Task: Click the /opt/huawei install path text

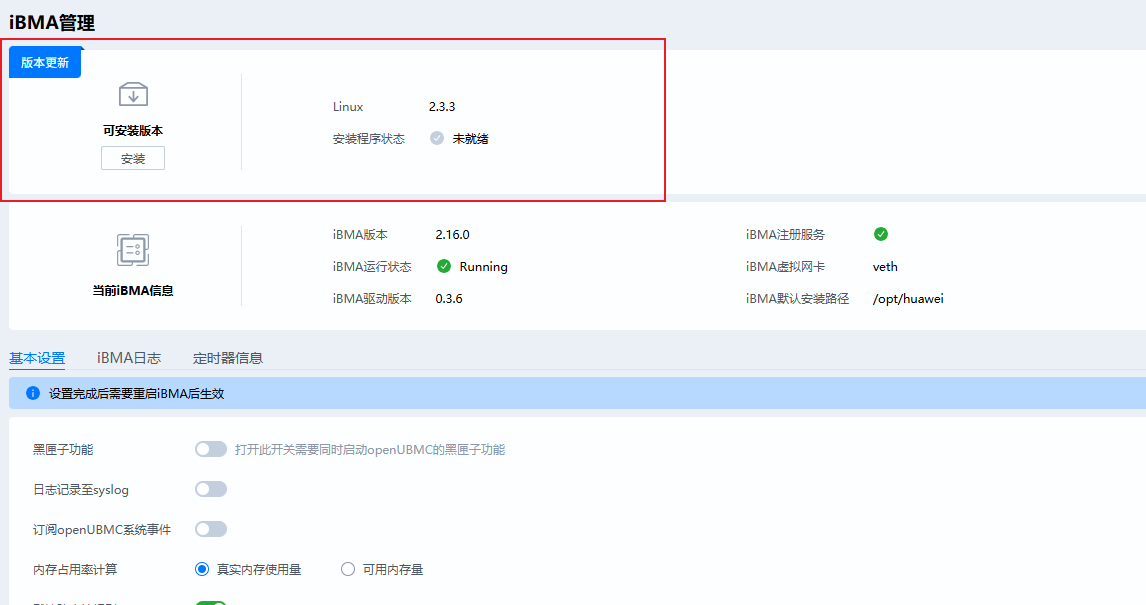Action: click(x=908, y=299)
